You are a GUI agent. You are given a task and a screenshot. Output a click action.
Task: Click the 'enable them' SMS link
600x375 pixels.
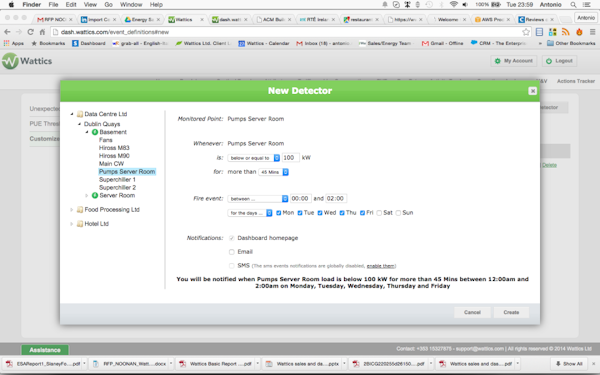click(380, 266)
